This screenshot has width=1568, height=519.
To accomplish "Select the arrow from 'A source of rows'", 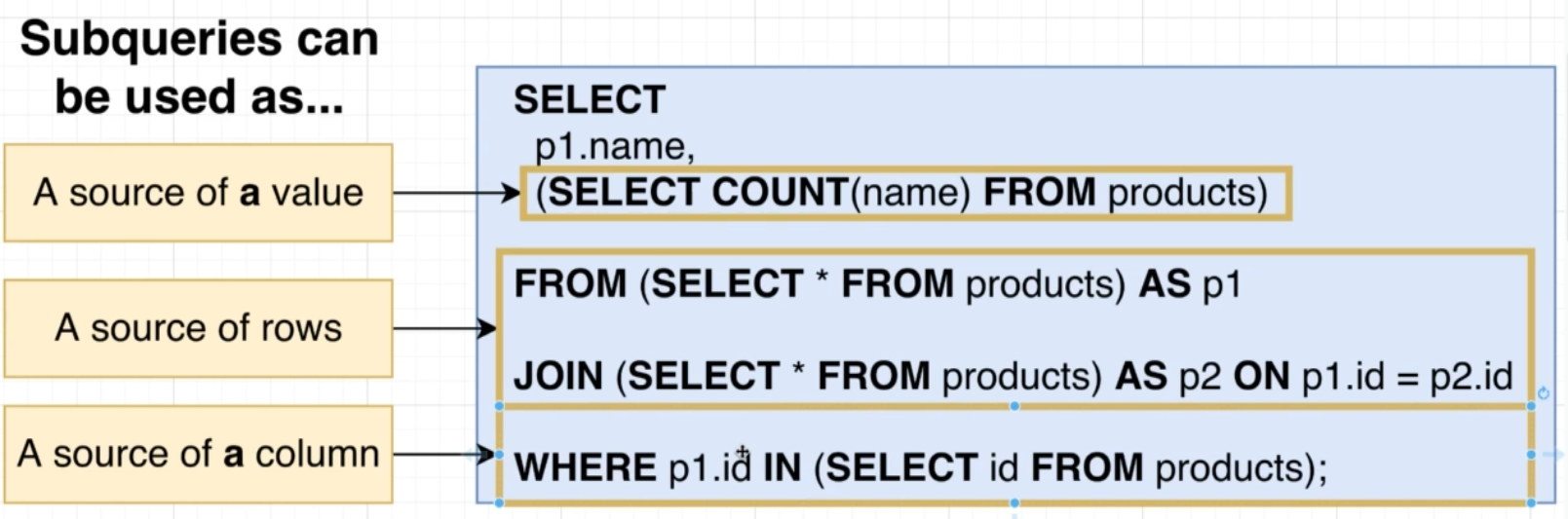I will [x=443, y=328].
